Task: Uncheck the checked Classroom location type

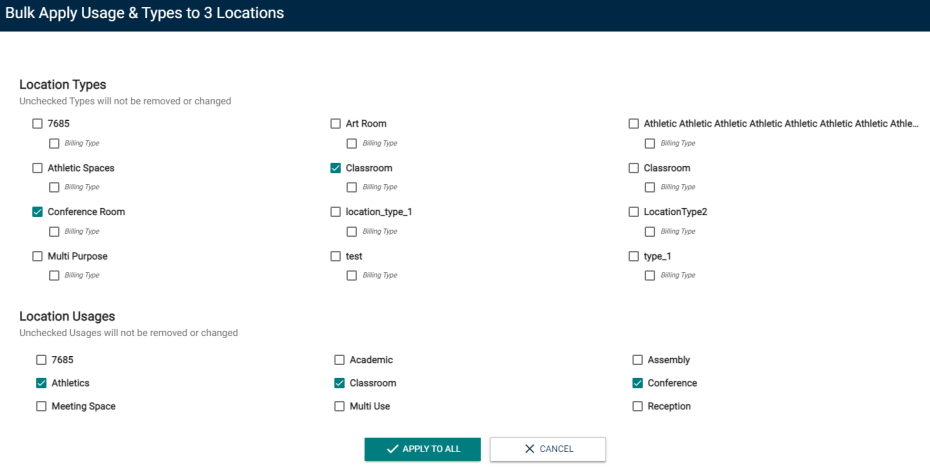Action: (336, 168)
